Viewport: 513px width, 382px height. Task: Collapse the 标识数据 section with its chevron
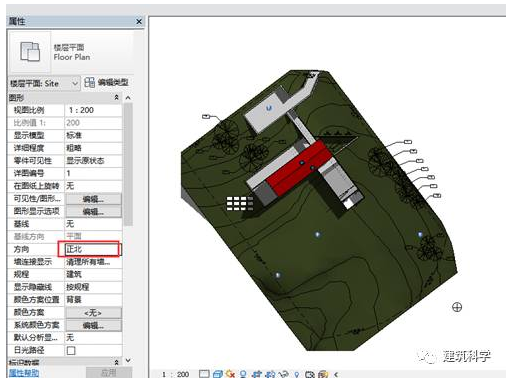116,362
